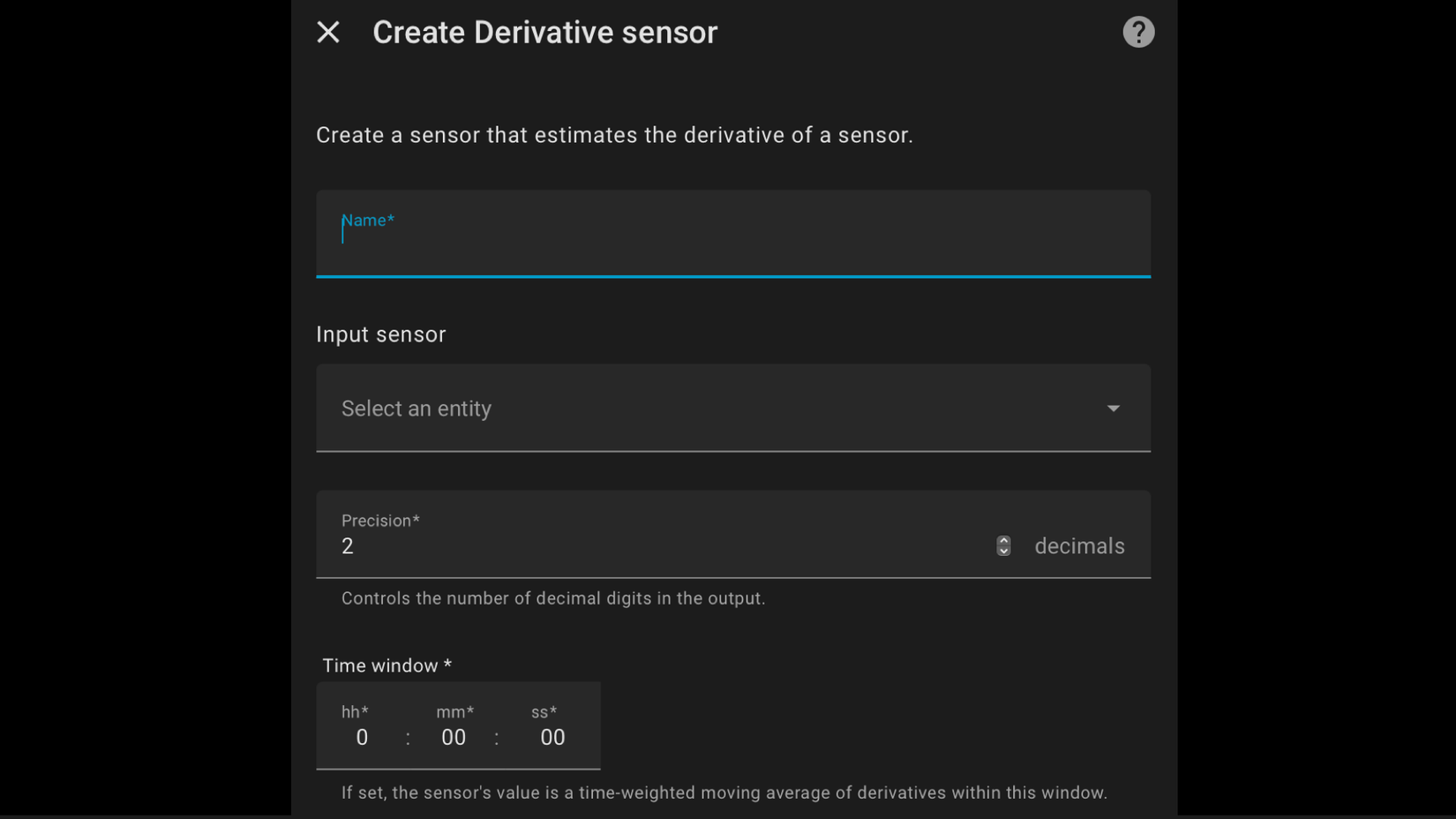Viewport: 1456px width, 819px height.
Task: Click the mm minutes field under Time window
Action: 453,738
